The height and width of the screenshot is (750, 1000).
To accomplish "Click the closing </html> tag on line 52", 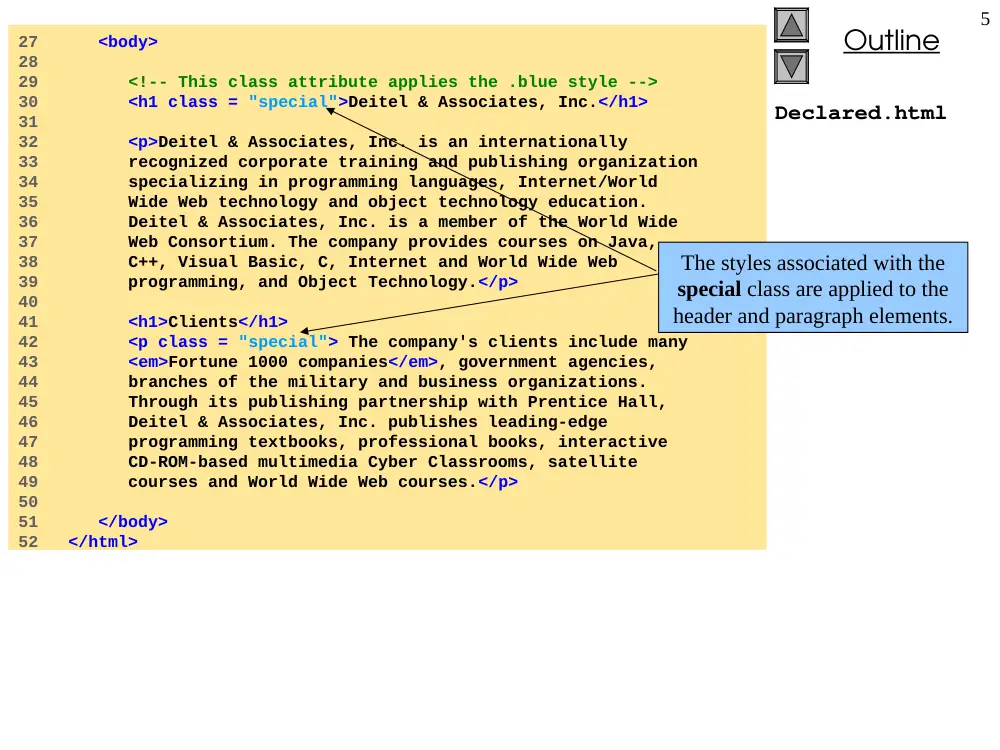I will [x=103, y=541].
